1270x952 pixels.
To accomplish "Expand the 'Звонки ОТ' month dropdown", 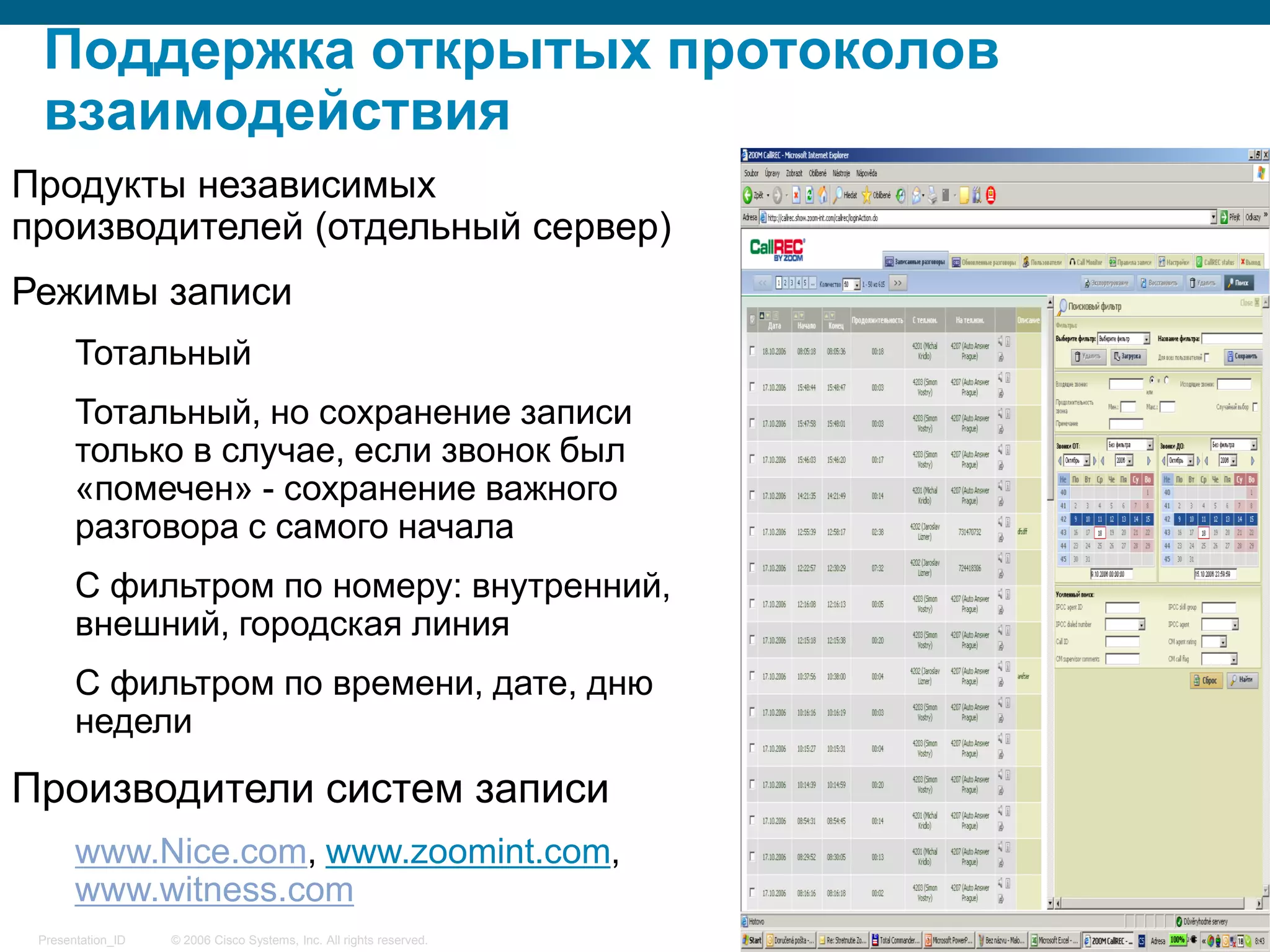I will pos(1086,461).
